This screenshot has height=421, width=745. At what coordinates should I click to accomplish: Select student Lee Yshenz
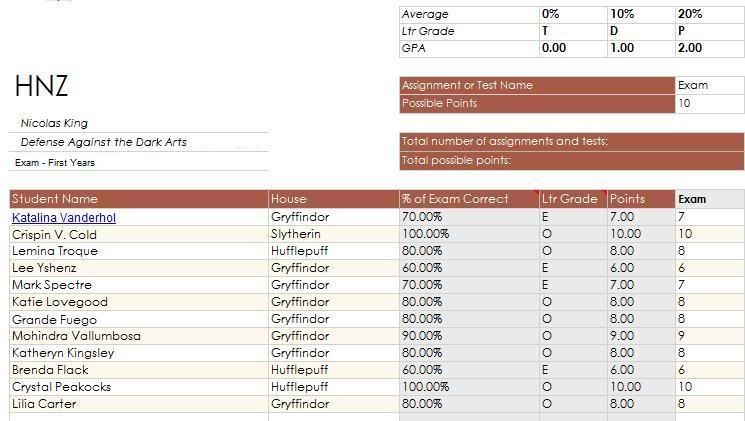point(139,268)
